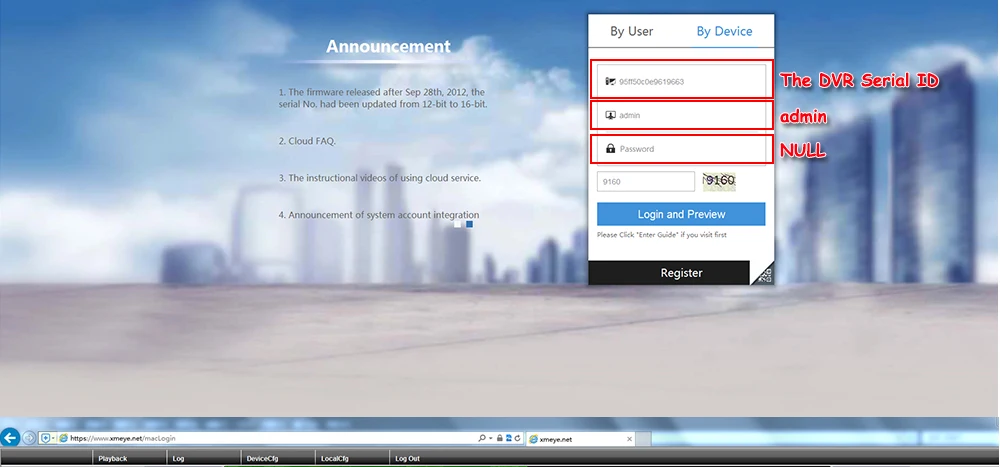This screenshot has height=467, width=1000.
Task: Click the device icon in serial field
Action: point(610,82)
